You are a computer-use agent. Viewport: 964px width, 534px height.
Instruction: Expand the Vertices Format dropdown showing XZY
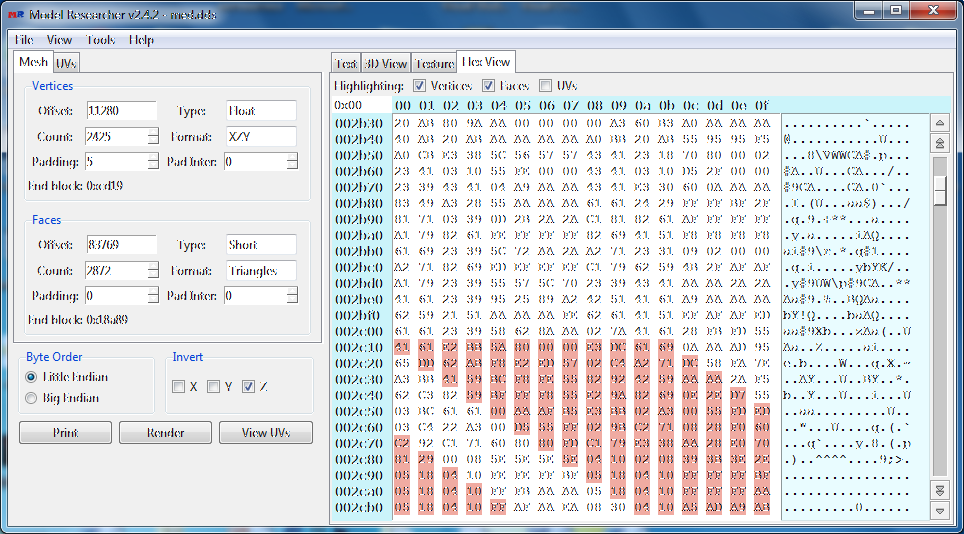pyautogui.click(x=260, y=136)
